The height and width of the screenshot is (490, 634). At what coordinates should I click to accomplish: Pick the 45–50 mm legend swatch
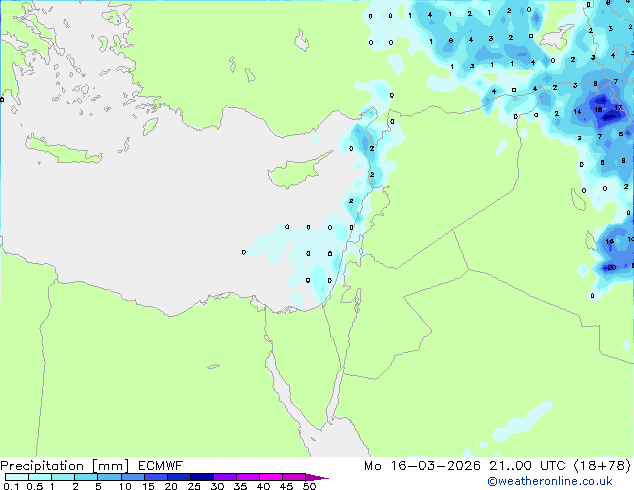point(294,477)
